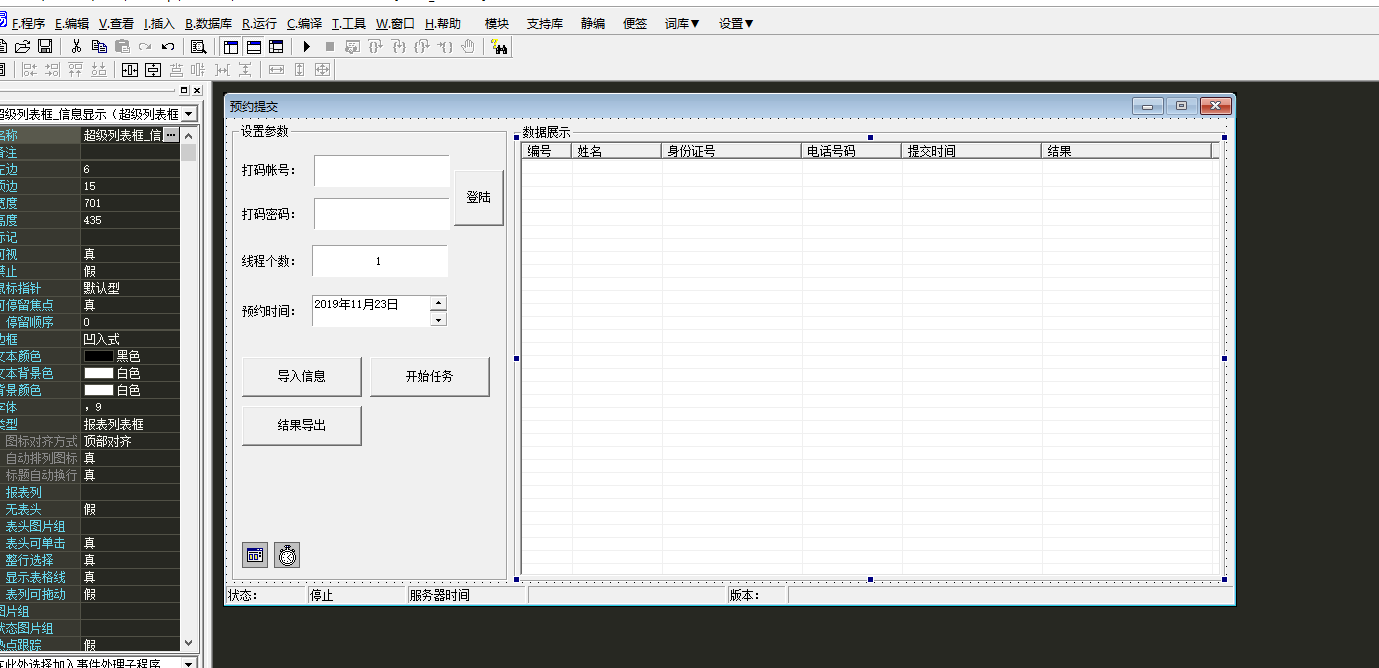Open the component selector dropdown in property panel
The image size is (1379, 668).
189,115
